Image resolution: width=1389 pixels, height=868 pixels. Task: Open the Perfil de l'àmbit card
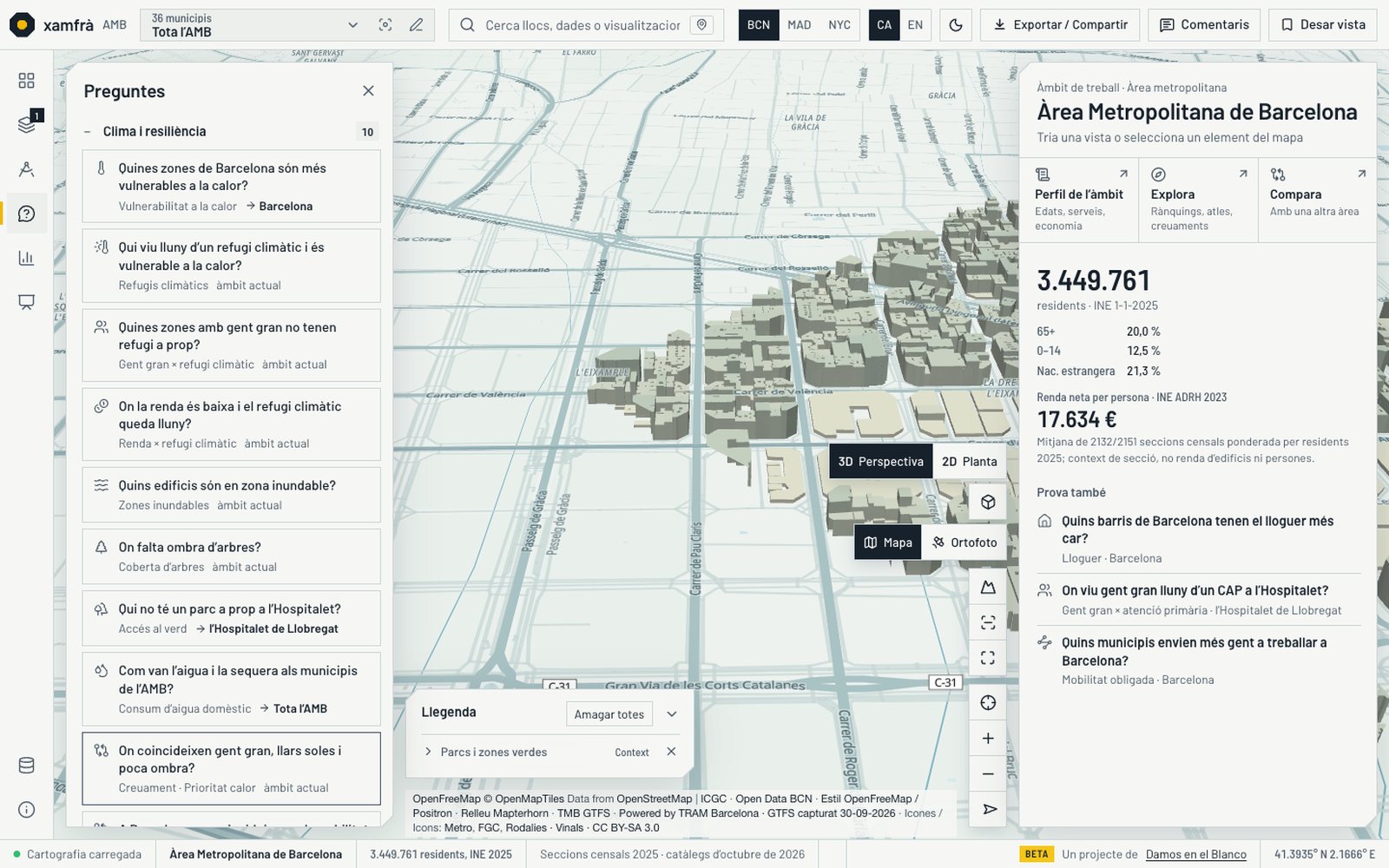[x=1079, y=200]
